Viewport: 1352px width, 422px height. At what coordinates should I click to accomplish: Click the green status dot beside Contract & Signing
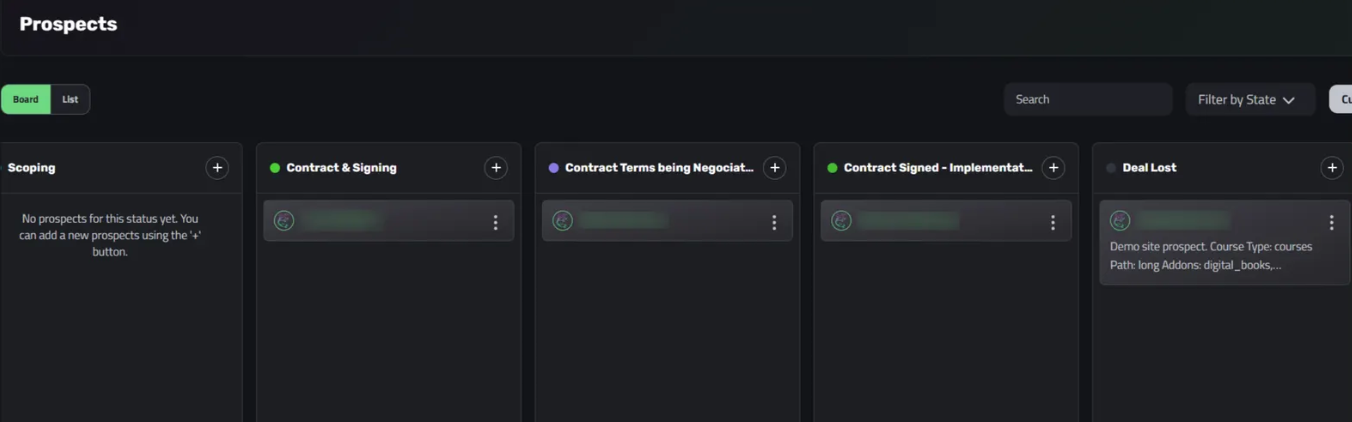point(275,168)
